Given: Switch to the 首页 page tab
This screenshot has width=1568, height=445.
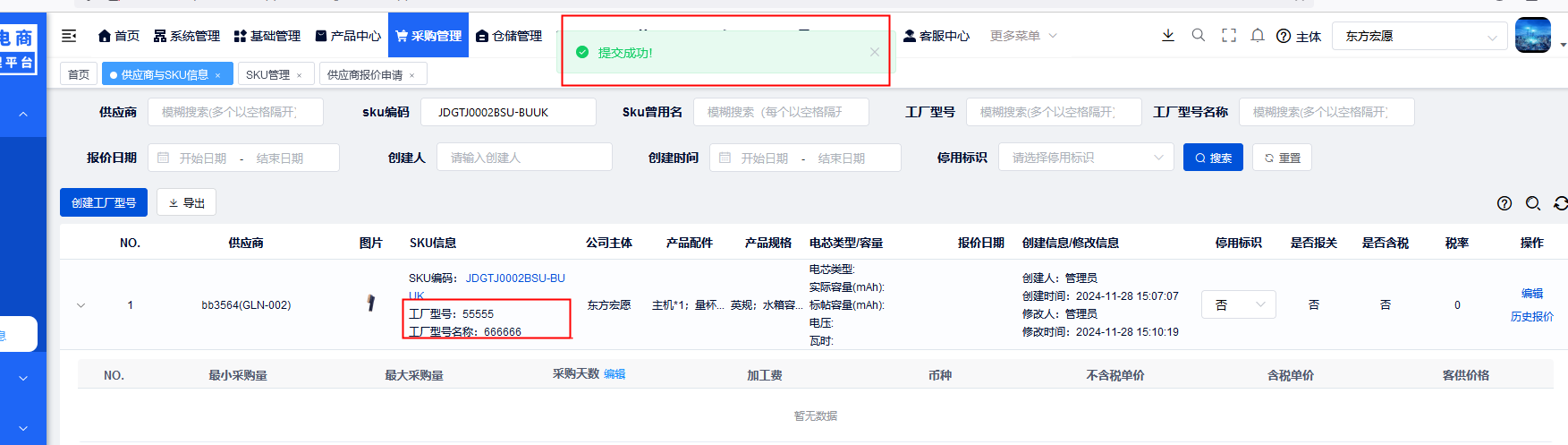Looking at the screenshot, I should click(79, 74).
